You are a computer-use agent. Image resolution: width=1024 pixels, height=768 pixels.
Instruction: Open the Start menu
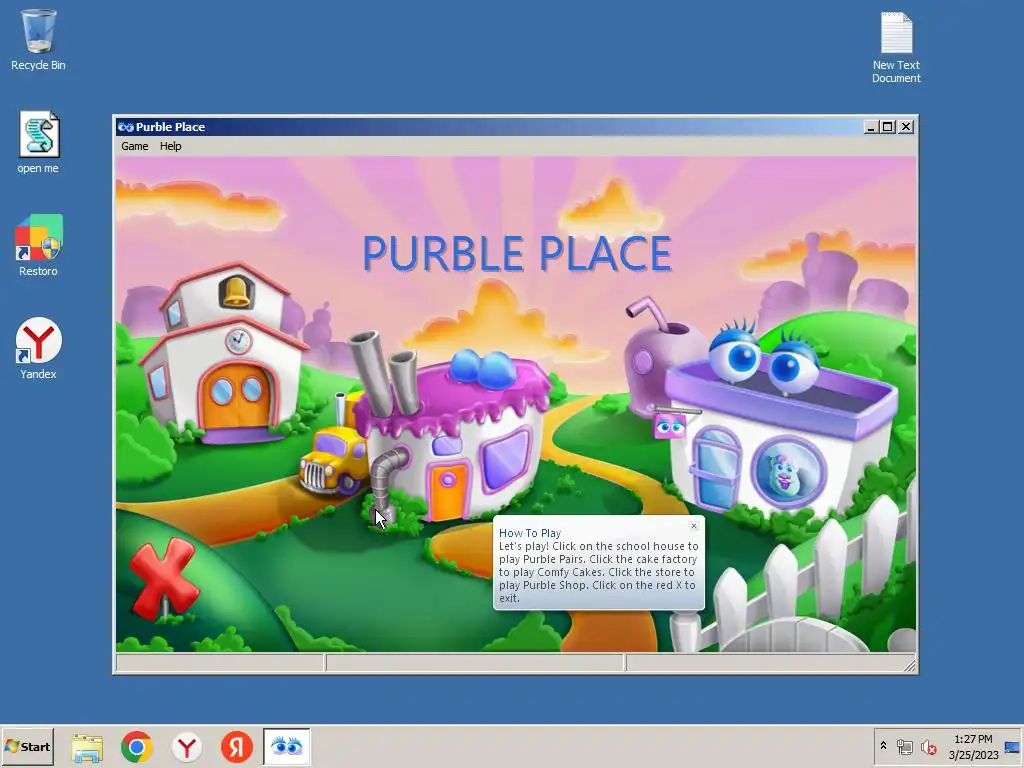[x=27, y=746]
